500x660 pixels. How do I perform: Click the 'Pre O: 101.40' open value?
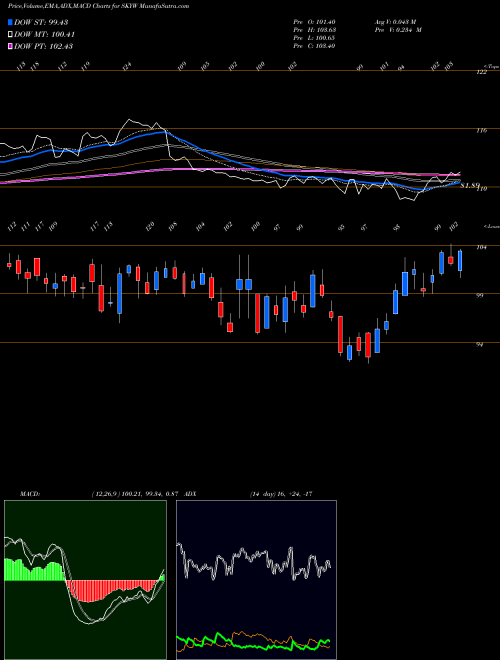point(314,21)
